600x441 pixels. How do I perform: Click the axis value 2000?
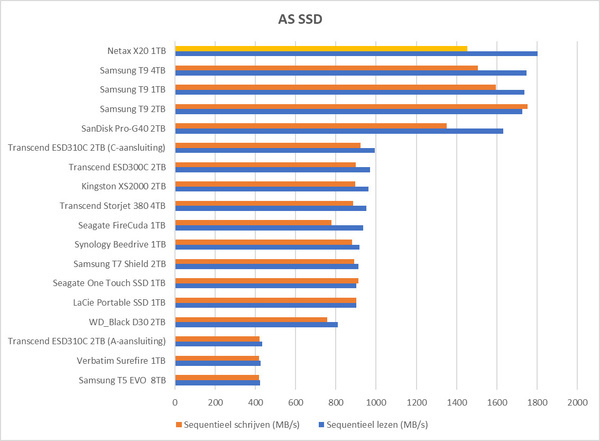click(577, 403)
